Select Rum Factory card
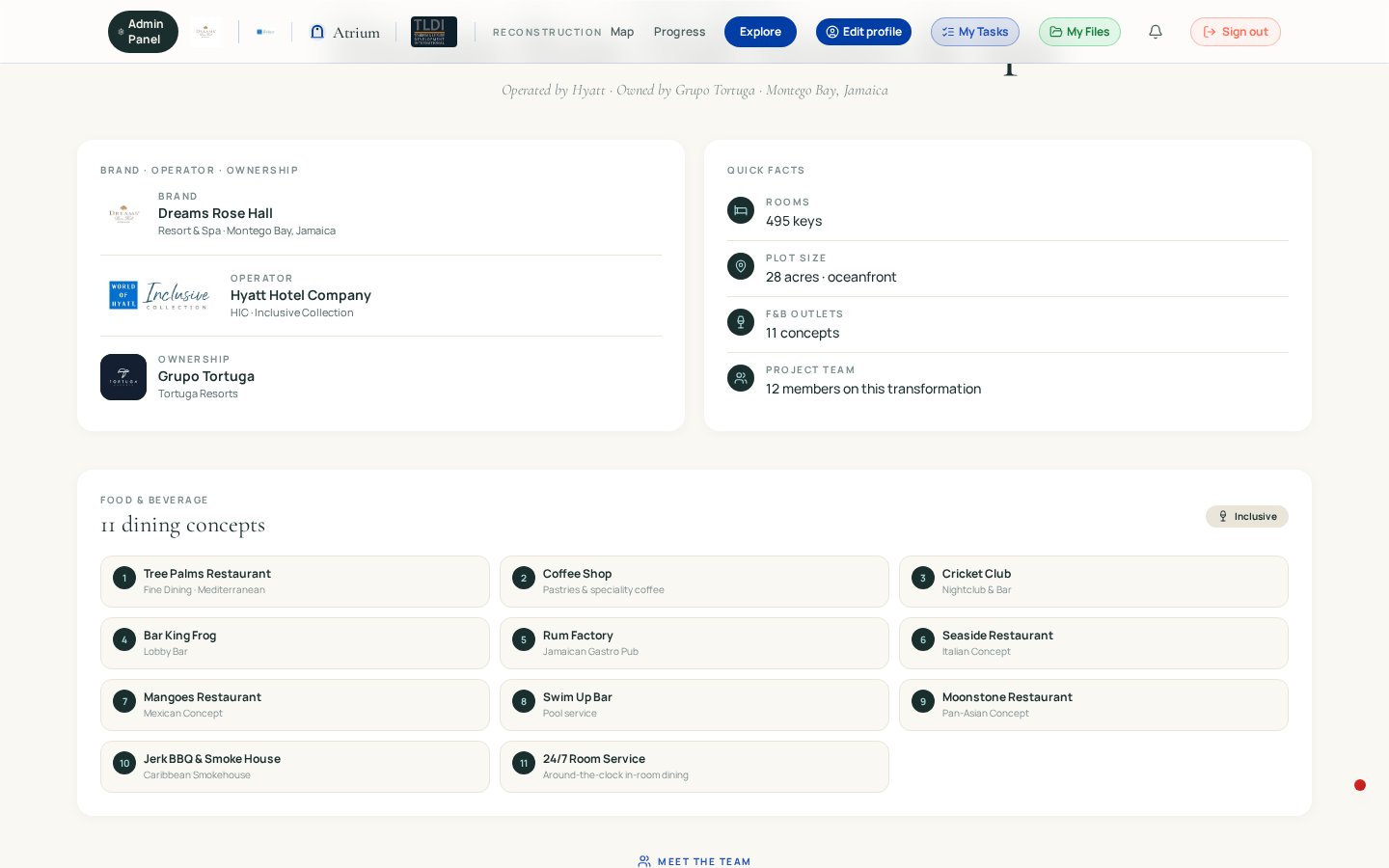The width and height of the screenshot is (1389, 868). point(694,643)
